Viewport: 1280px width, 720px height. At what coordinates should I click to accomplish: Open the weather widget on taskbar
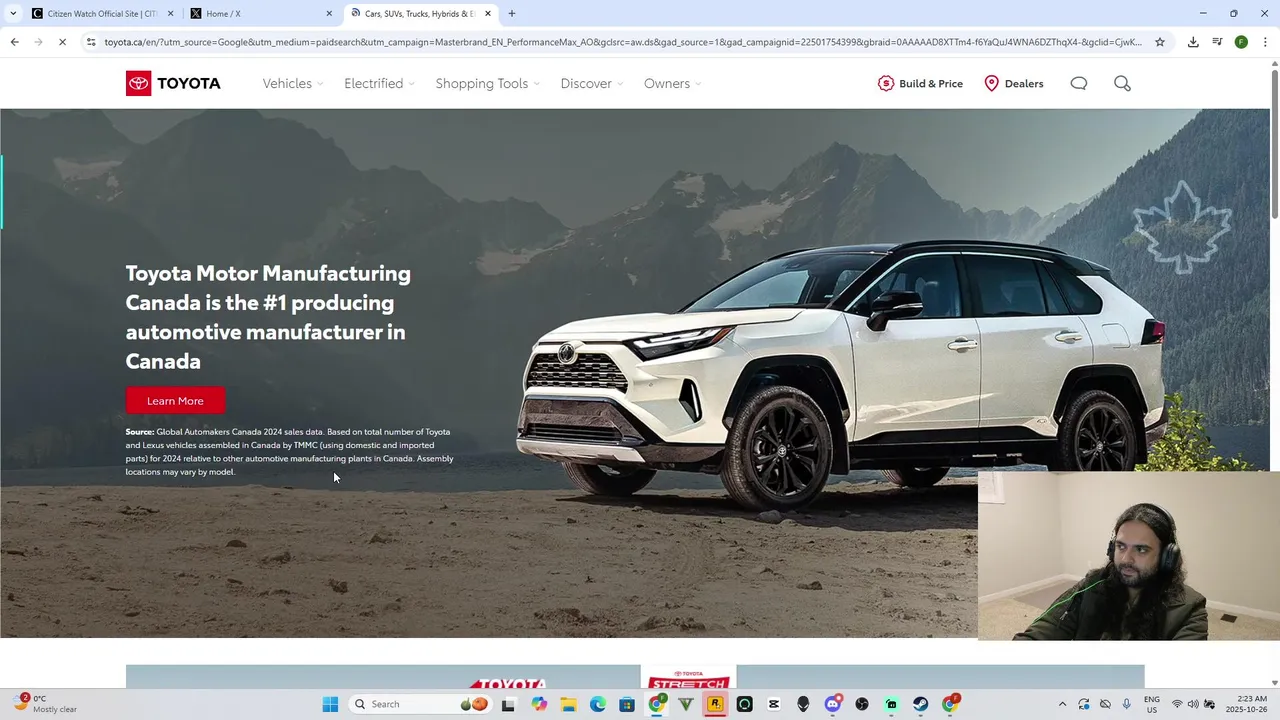pyautogui.click(x=46, y=704)
